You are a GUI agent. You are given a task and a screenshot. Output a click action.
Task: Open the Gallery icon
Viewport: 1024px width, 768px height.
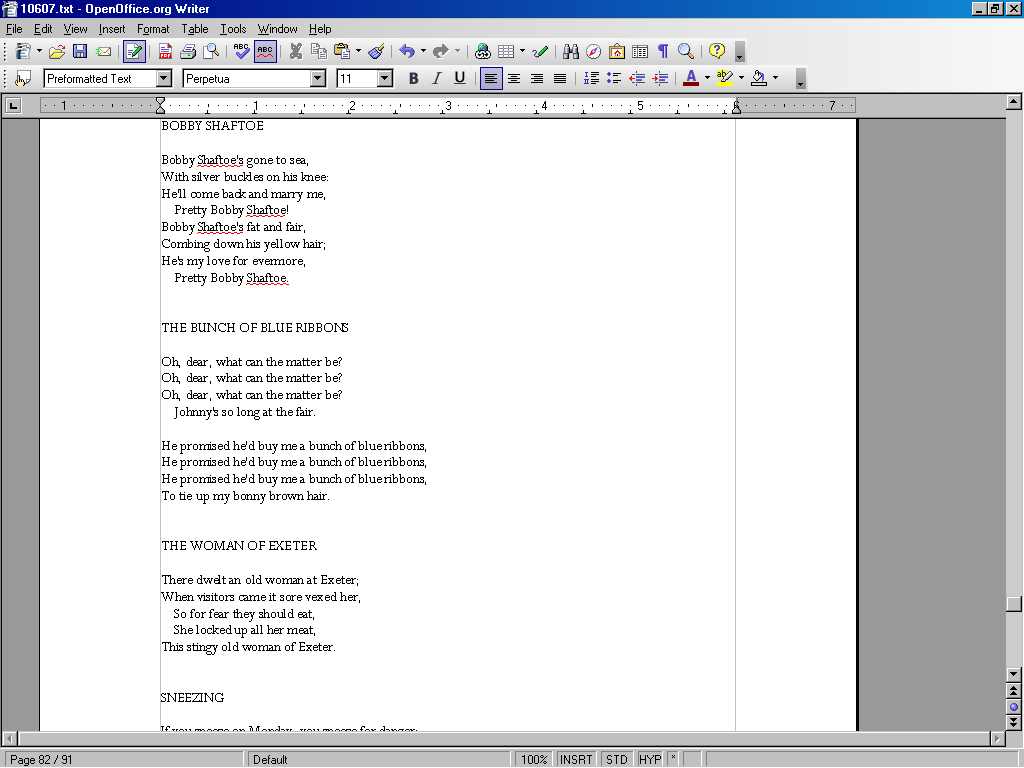coord(617,51)
